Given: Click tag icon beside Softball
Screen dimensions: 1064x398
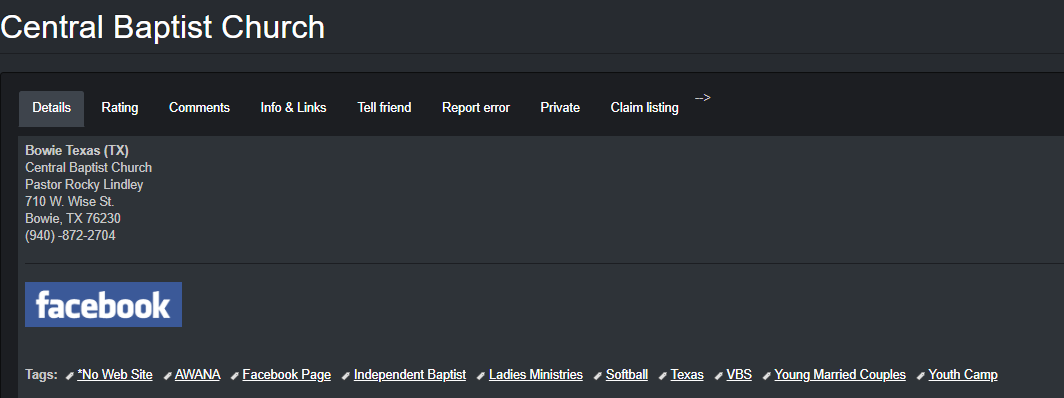Looking at the screenshot, I should click(x=598, y=376).
